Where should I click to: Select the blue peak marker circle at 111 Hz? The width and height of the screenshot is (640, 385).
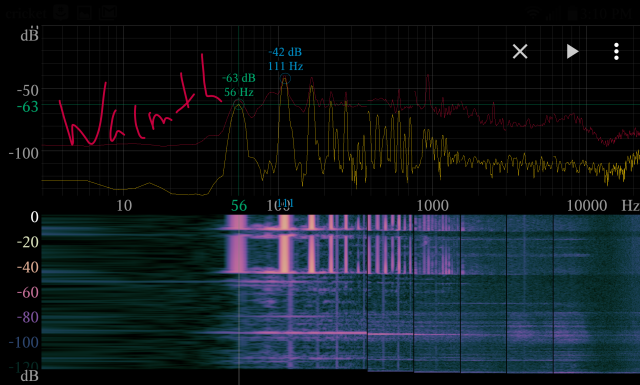pos(285,79)
